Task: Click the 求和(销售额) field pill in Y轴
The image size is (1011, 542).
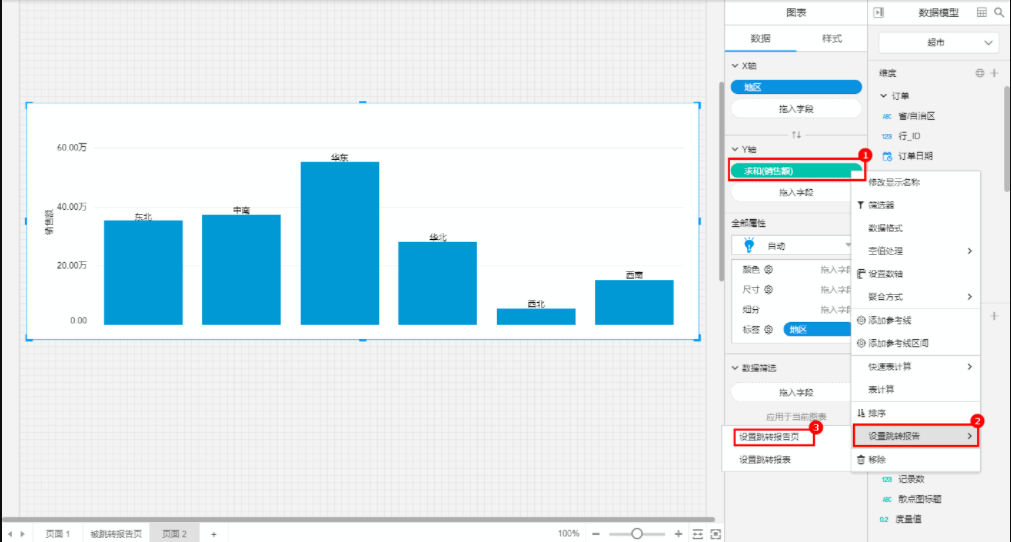Action: tap(796, 171)
